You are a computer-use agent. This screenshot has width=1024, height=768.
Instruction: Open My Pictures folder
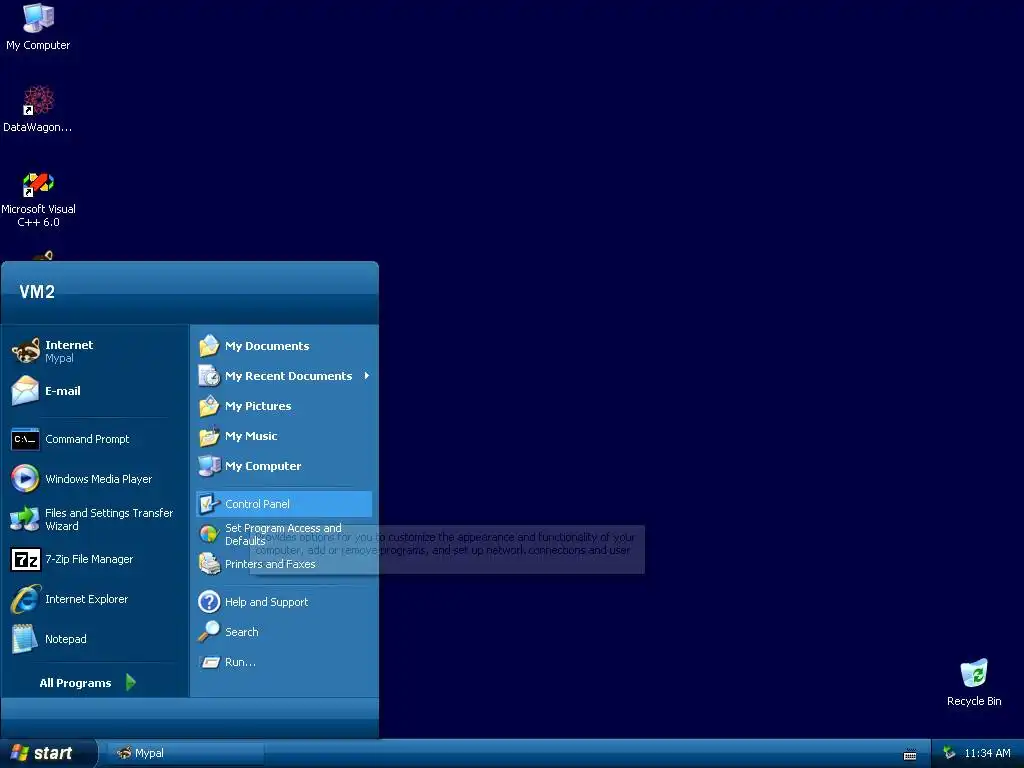(284, 406)
